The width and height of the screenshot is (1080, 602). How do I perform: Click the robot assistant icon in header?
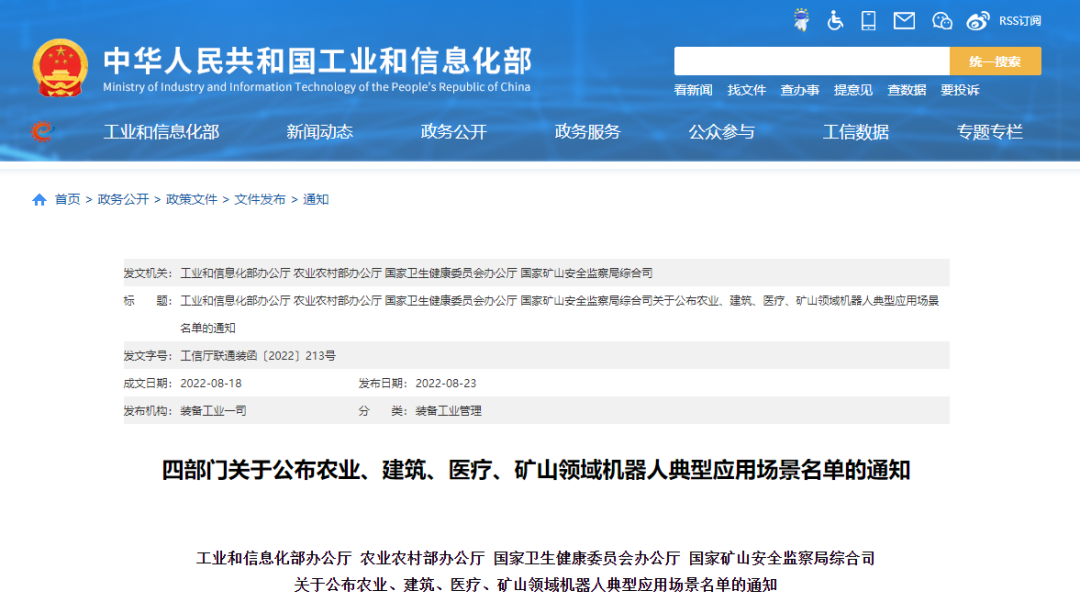[x=801, y=20]
